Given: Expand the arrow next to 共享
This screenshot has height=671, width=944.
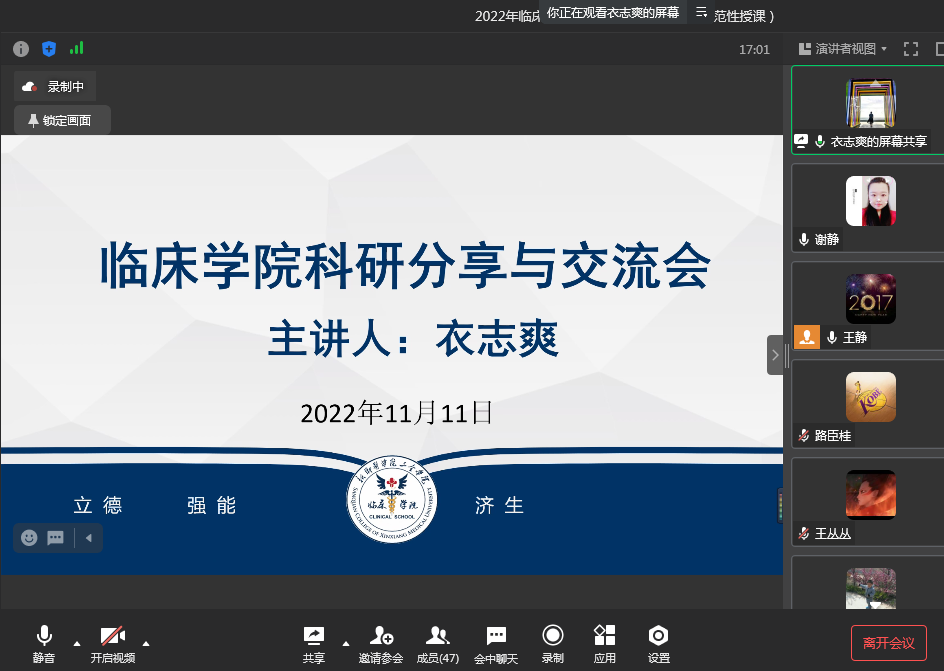Looking at the screenshot, I should coord(346,642).
